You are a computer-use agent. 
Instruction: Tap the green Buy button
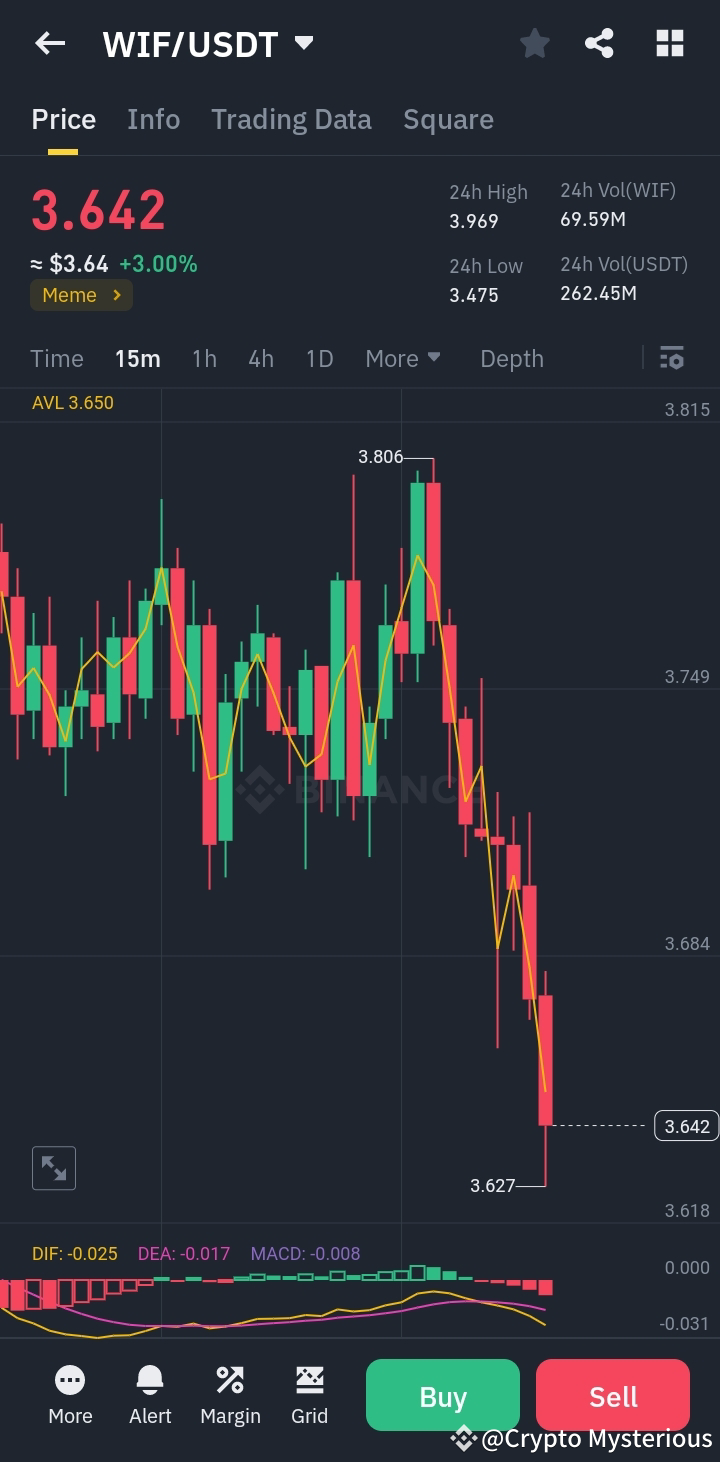pyautogui.click(x=442, y=1395)
